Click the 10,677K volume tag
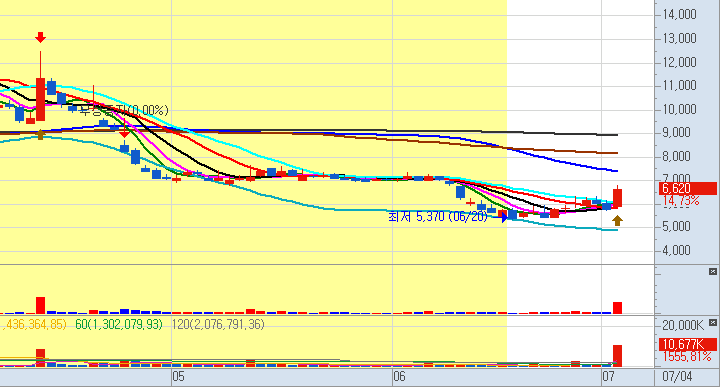The height and width of the screenshot is (387, 720). [687, 344]
